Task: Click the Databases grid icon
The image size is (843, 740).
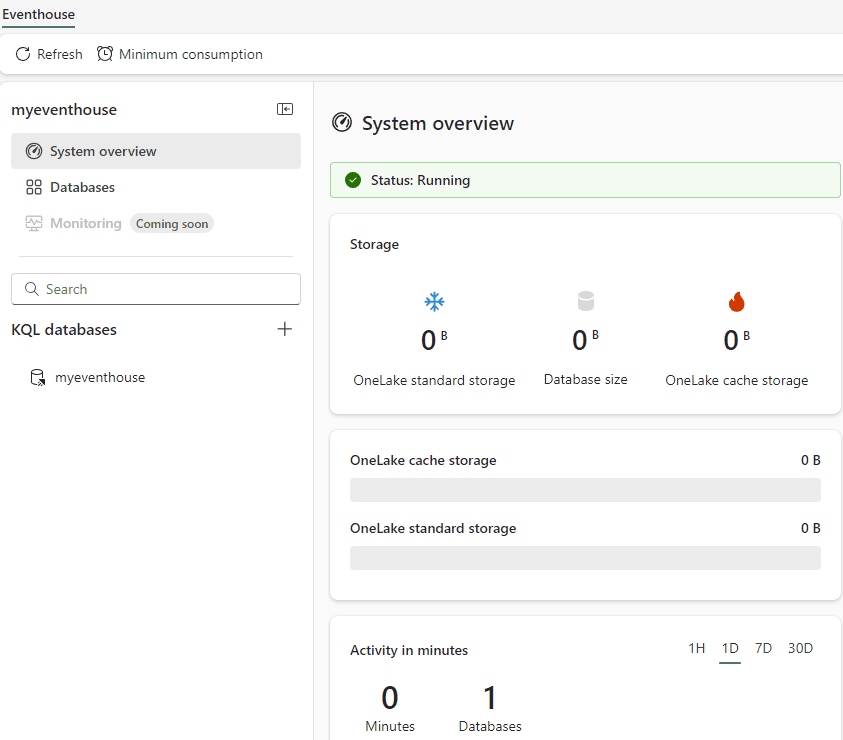Action: pos(34,187)
